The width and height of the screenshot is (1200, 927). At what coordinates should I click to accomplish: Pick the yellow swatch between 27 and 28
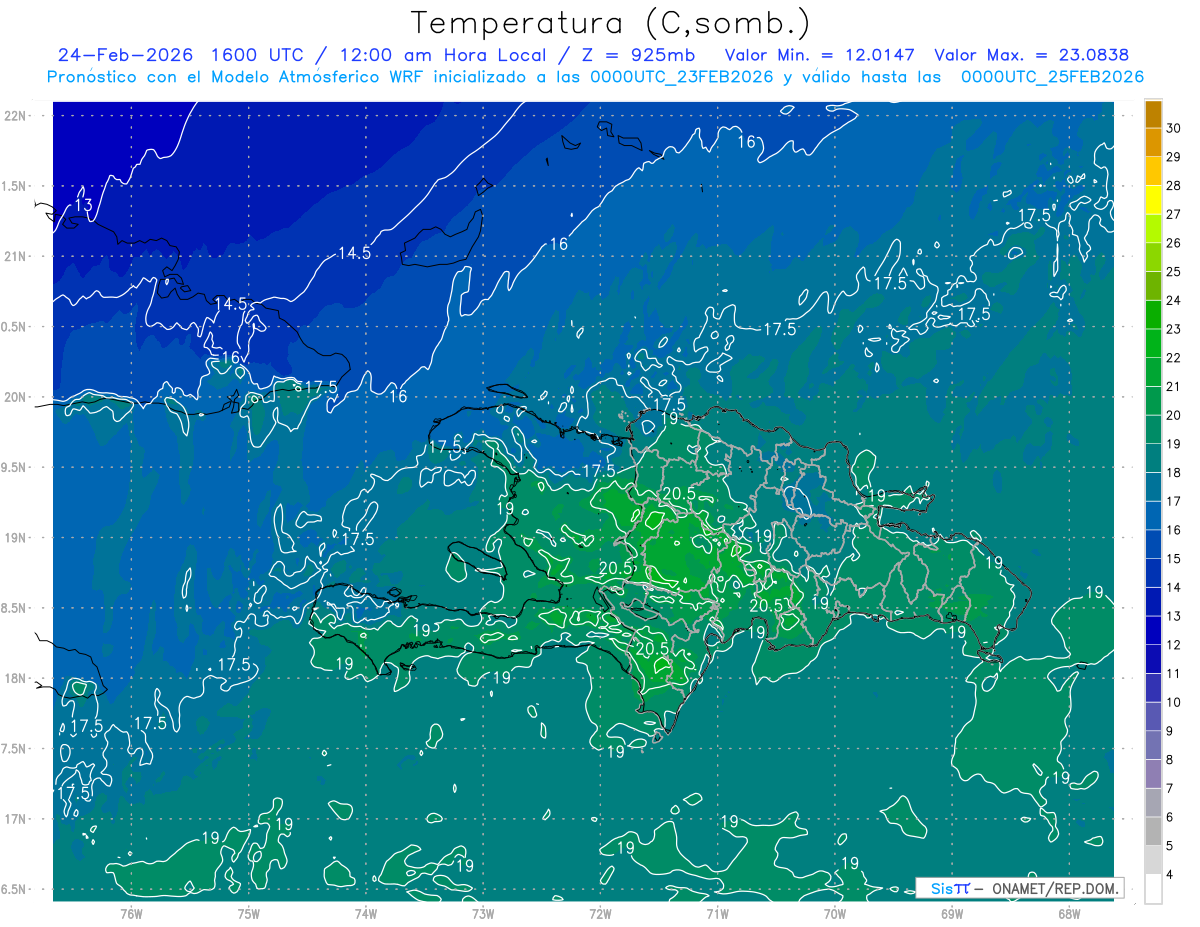1153,200
